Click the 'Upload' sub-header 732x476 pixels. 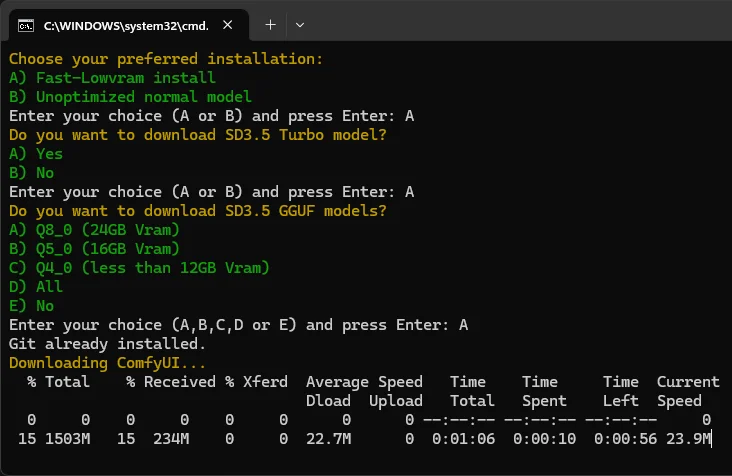[396, 401]
